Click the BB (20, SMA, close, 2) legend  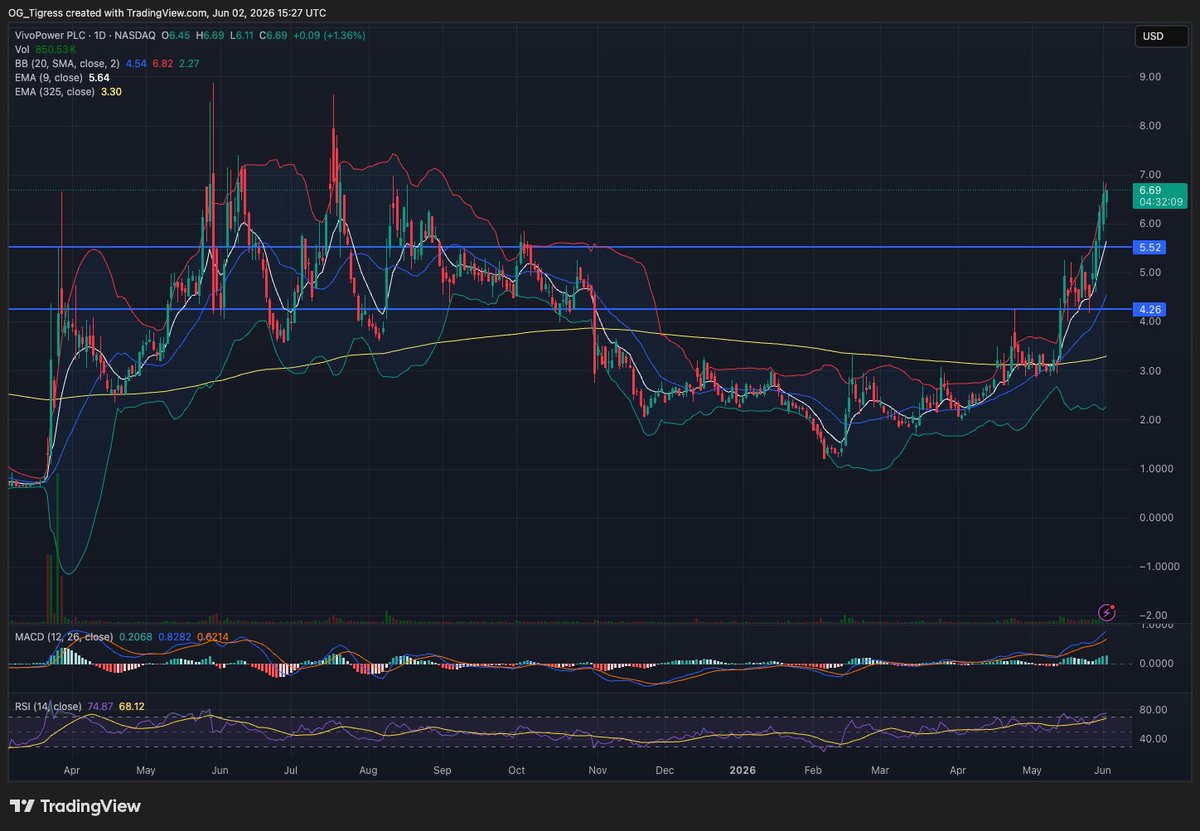[67, 62]
